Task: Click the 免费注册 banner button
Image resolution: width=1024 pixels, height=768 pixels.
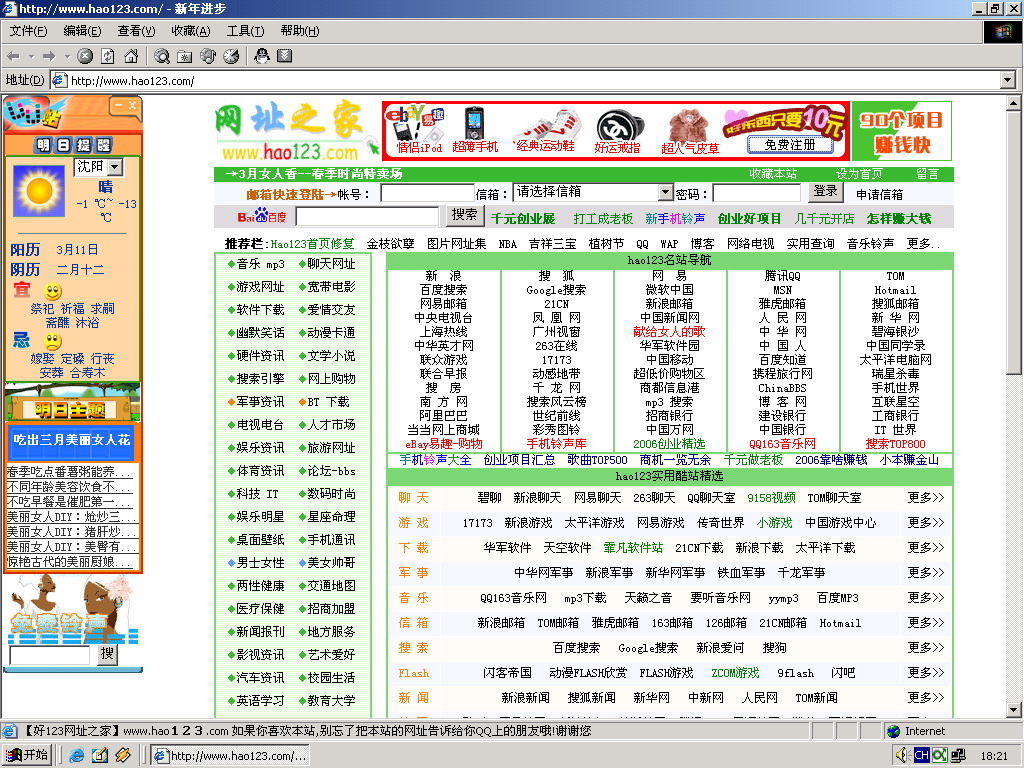Action: (x=790, y=145)
